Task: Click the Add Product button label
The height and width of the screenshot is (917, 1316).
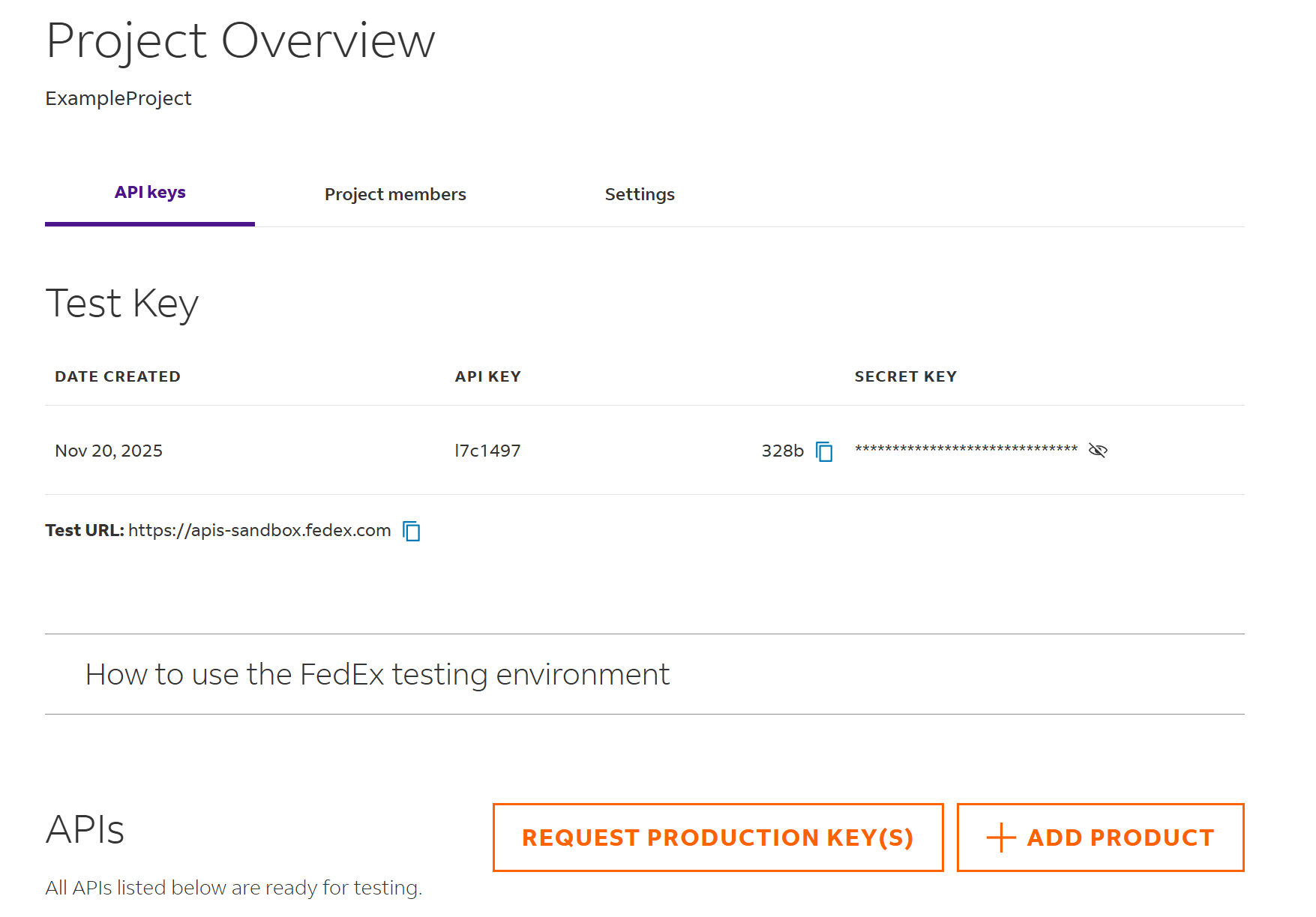Action: [1120, 838]
